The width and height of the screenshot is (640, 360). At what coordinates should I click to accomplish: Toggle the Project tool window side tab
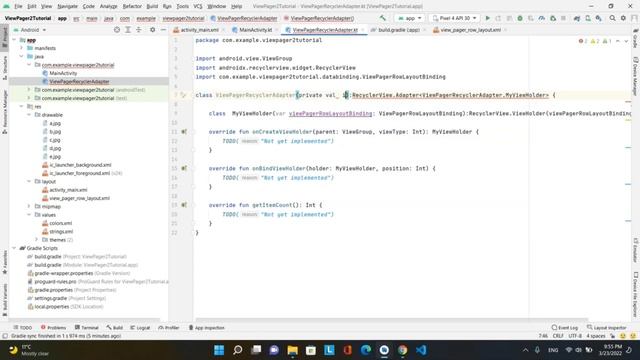click(4, 37)
